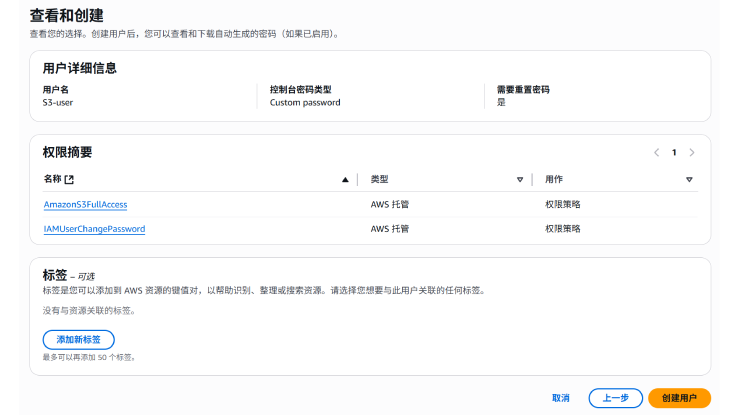Select page 1 in the pagination
Screen dimensions: 739x415
(x=674, y=153)
